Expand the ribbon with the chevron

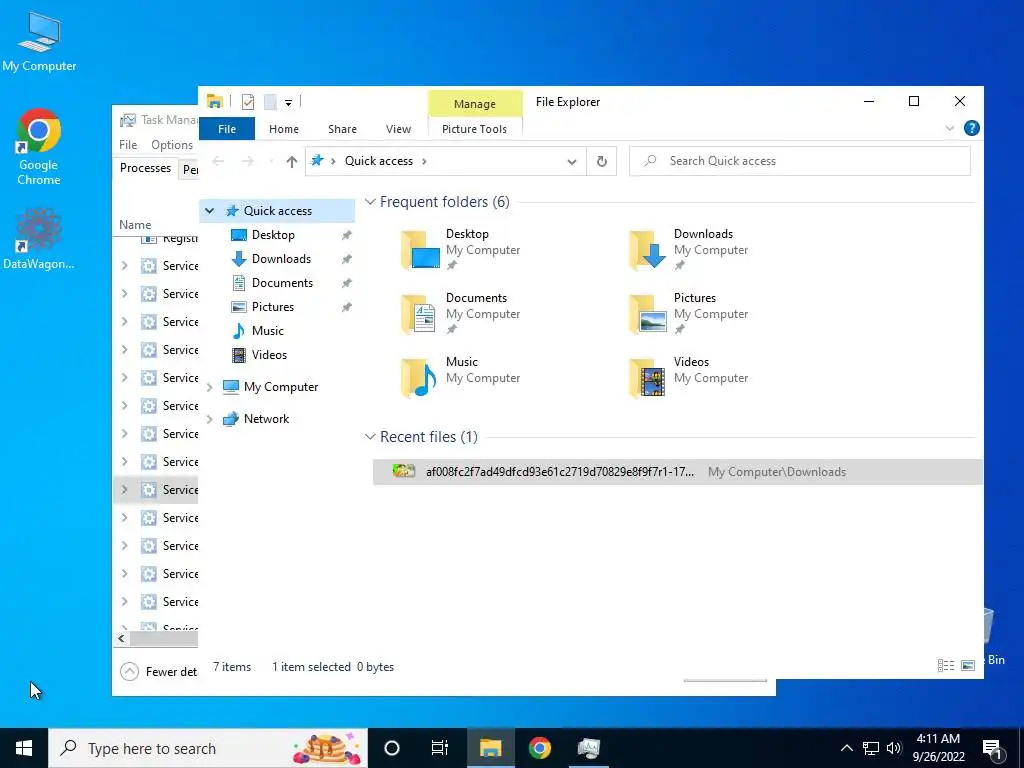(950, 129)
